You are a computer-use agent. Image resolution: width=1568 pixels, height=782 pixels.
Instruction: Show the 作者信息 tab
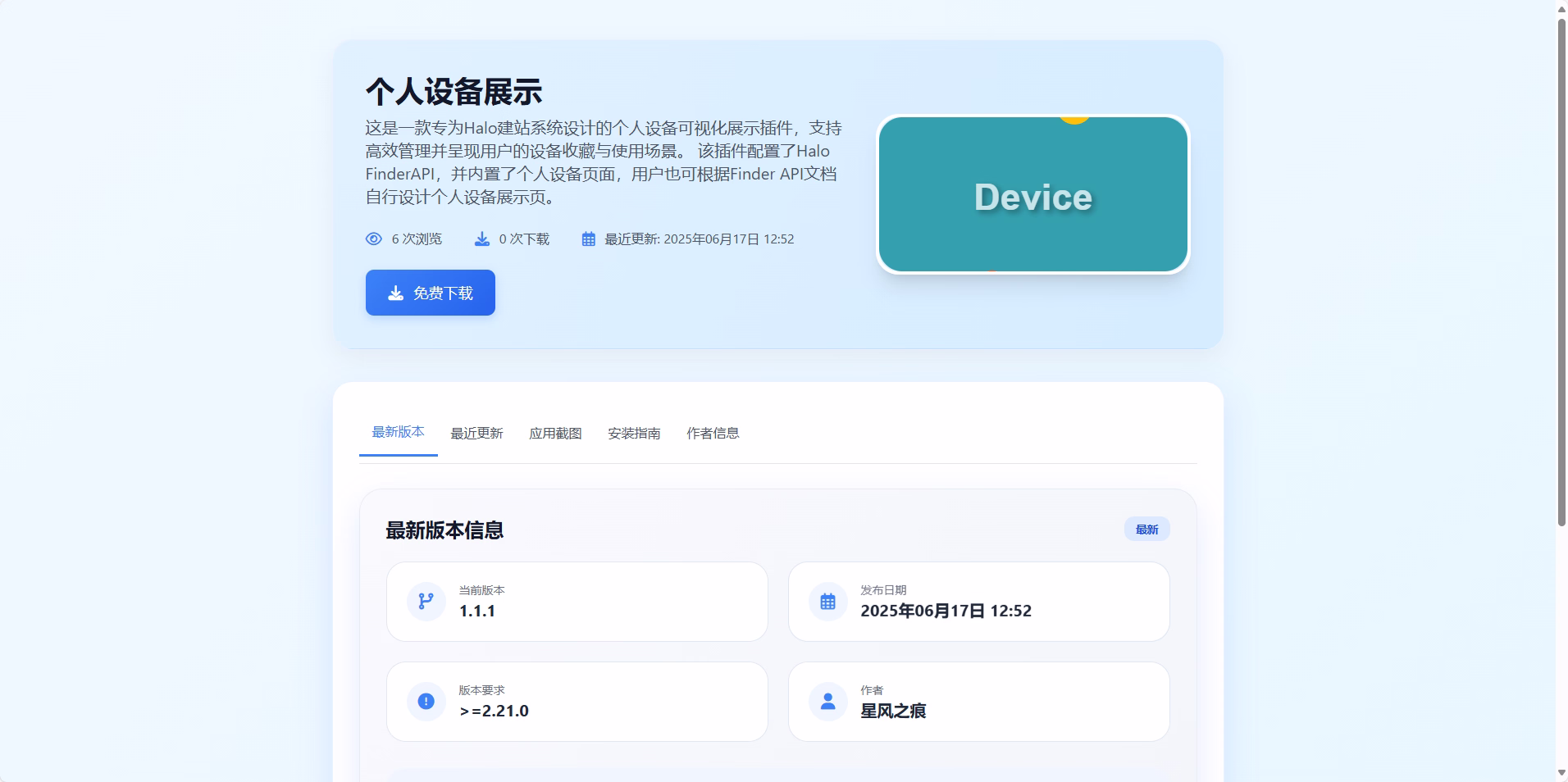click(713, 433)
